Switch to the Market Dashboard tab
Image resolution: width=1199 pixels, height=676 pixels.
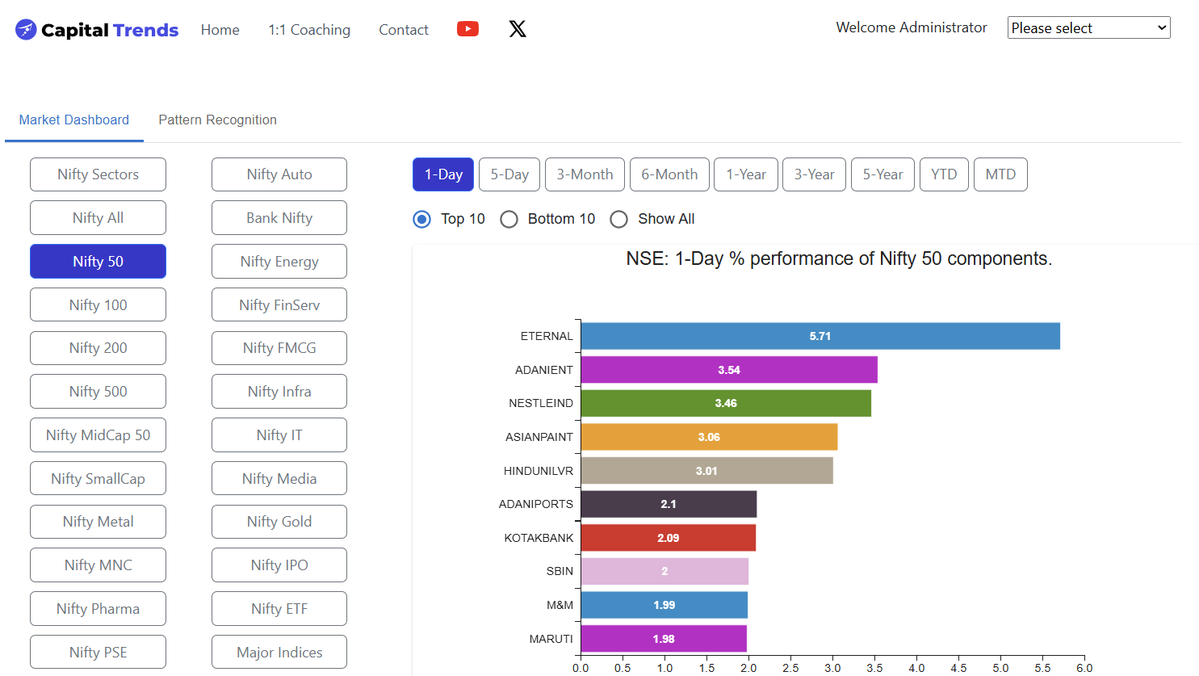click(74, 120)
